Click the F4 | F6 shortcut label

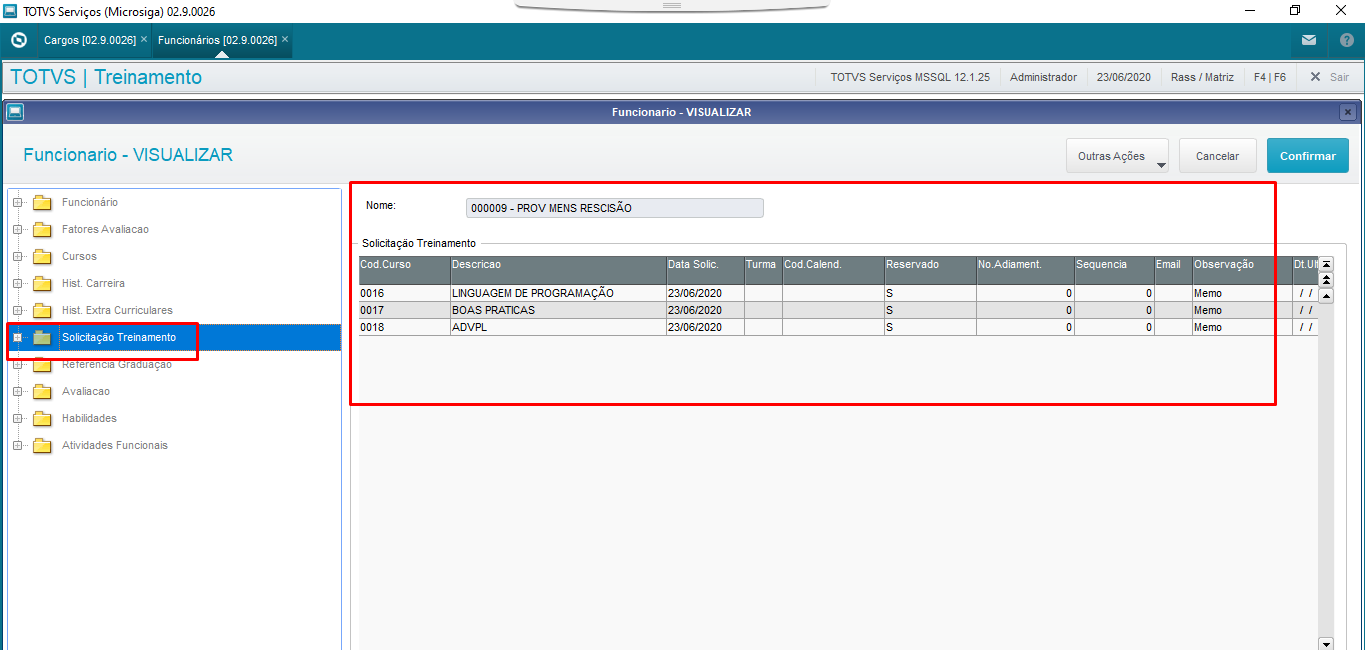1270,77
